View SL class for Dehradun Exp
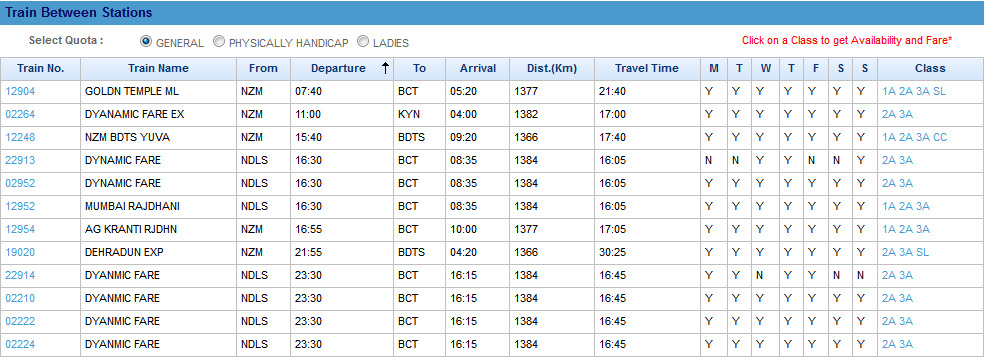Viewport: 993px width, 361px height. (923, 252)
